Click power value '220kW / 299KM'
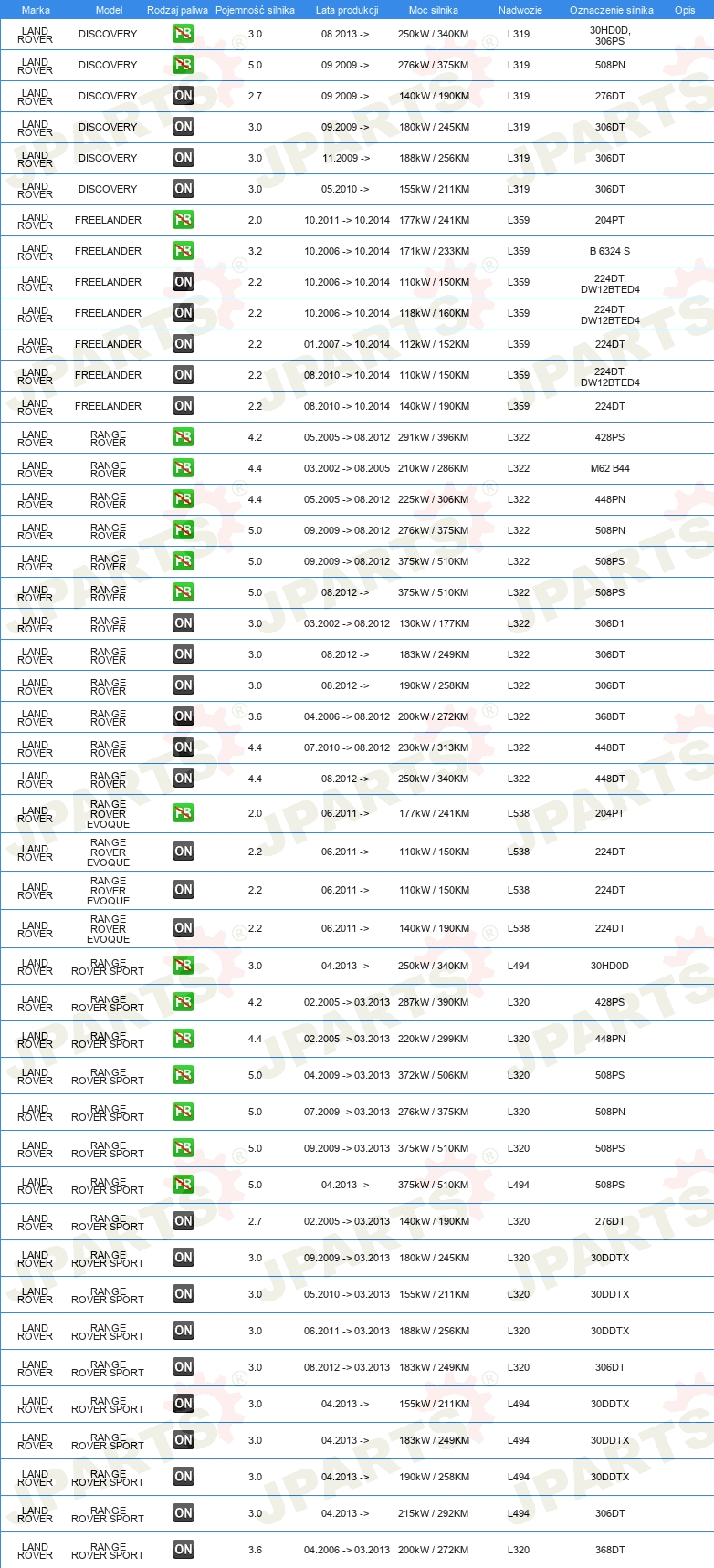Viewport: 714px width, 1568px height. click(434, 1039)
